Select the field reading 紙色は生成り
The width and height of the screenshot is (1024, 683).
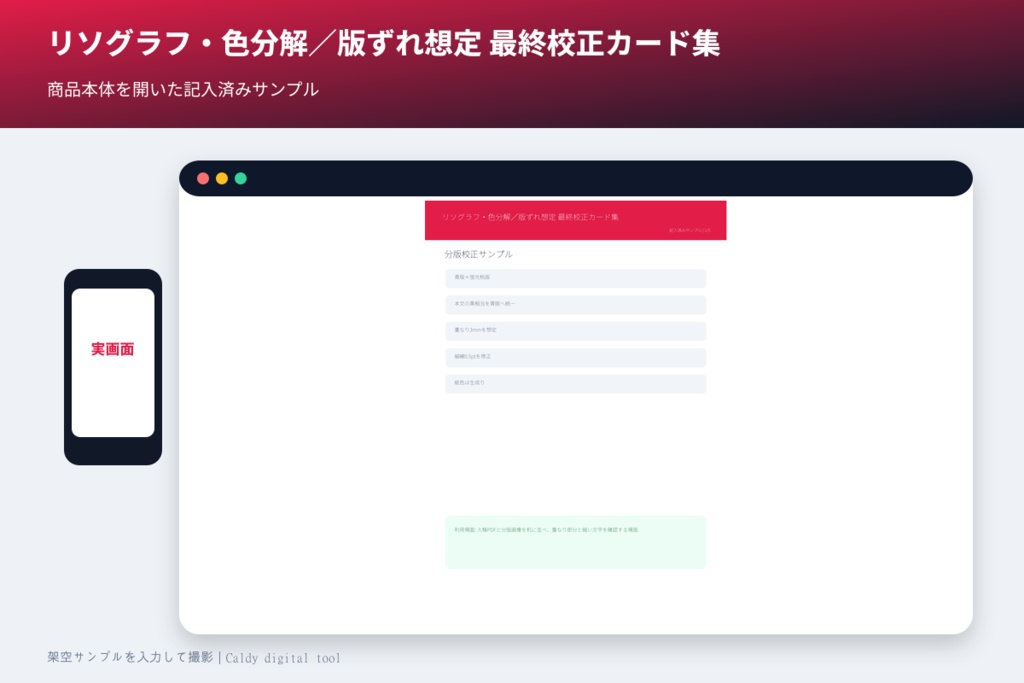[x=575, y=383]
